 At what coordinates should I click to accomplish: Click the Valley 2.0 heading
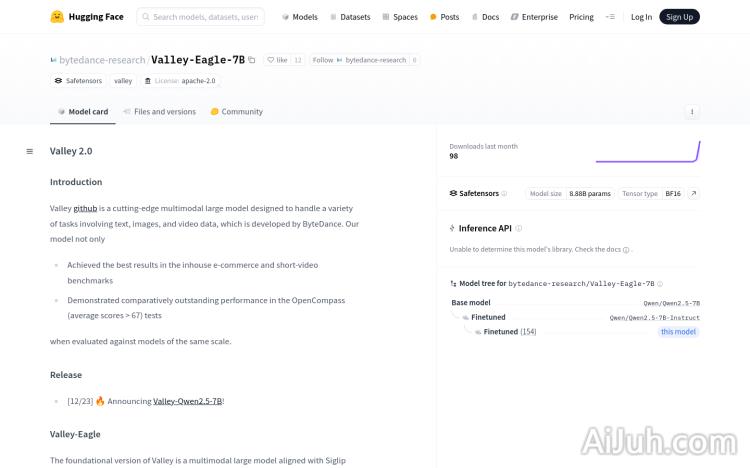tap(71, 151)
